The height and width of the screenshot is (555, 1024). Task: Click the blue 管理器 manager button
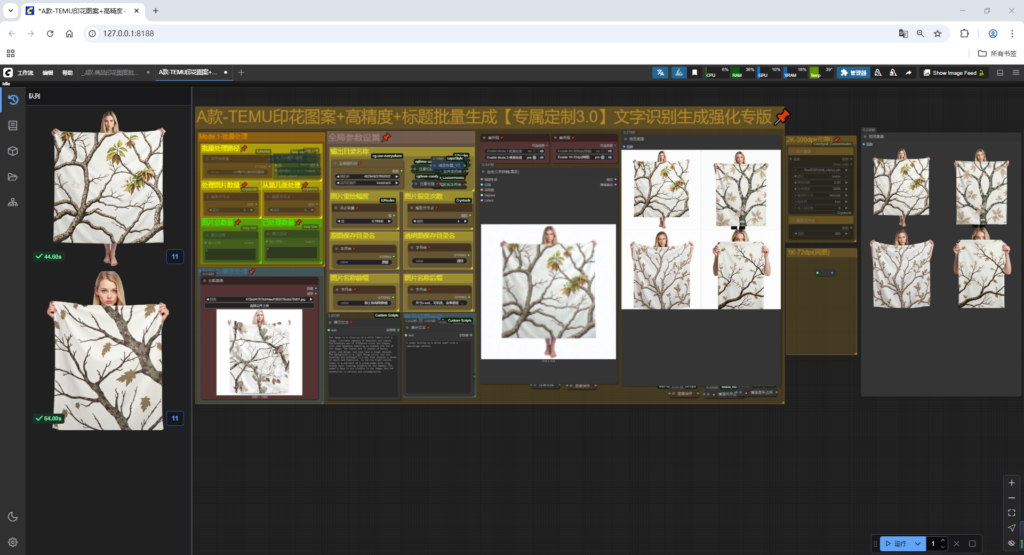853,73
